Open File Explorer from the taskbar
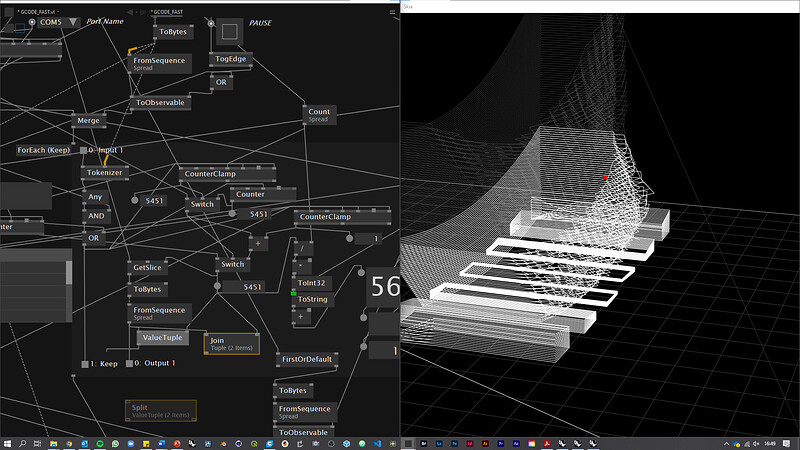This screenshot has width=800, height=450. (x=53, y=444)
